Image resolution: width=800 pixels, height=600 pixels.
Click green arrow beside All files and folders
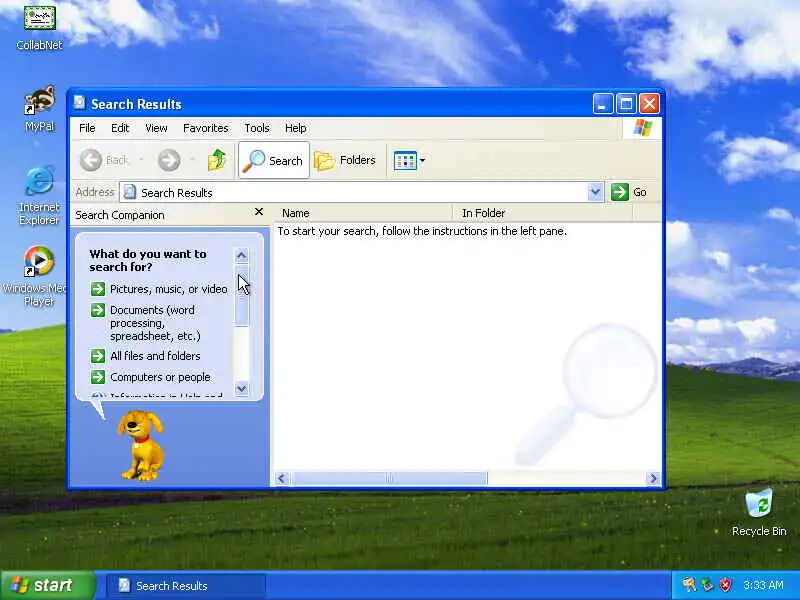point(98,356)
